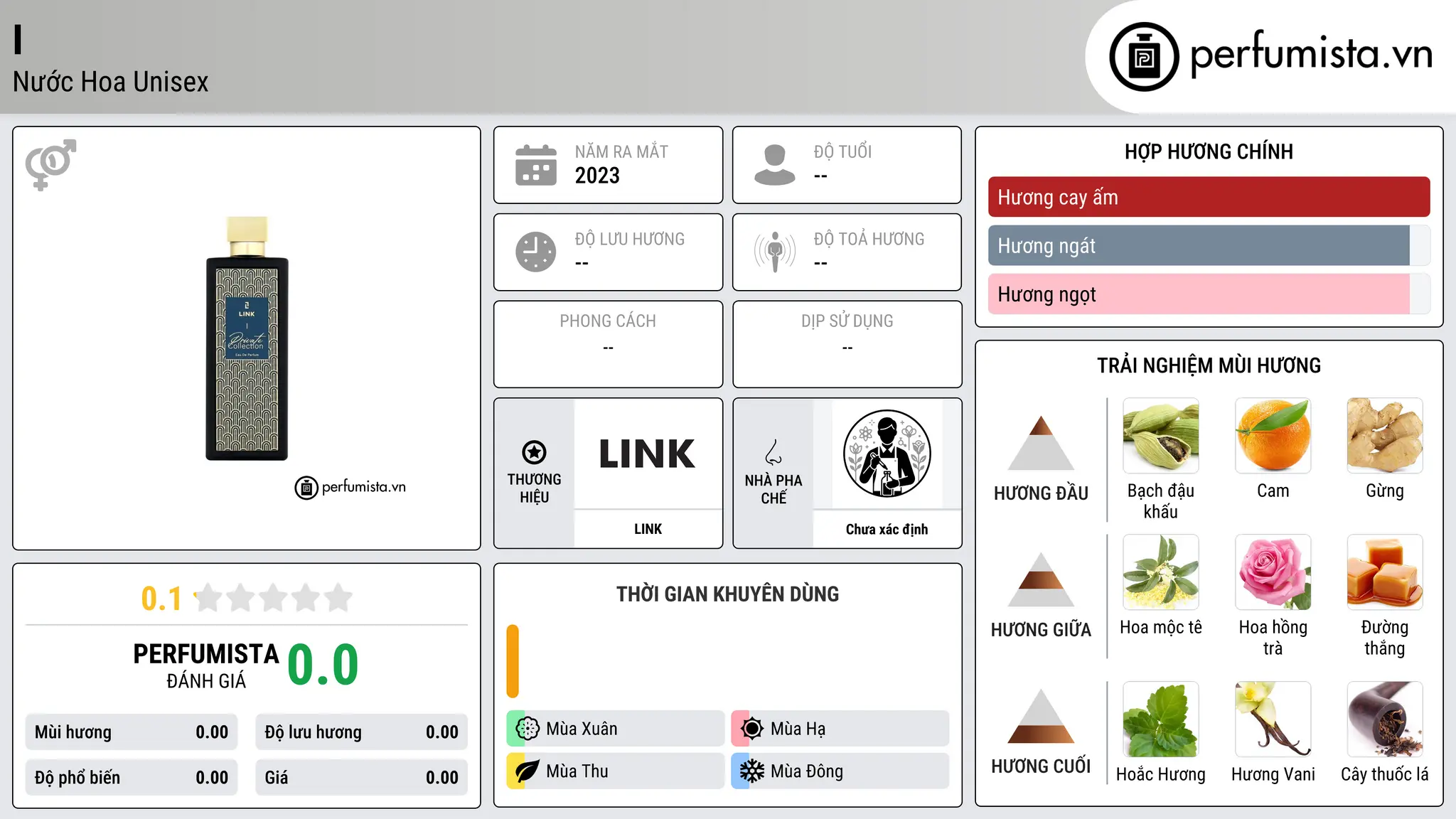
Task: Click the blue-grey Hương ngát bar
Action: (1199, 245)
